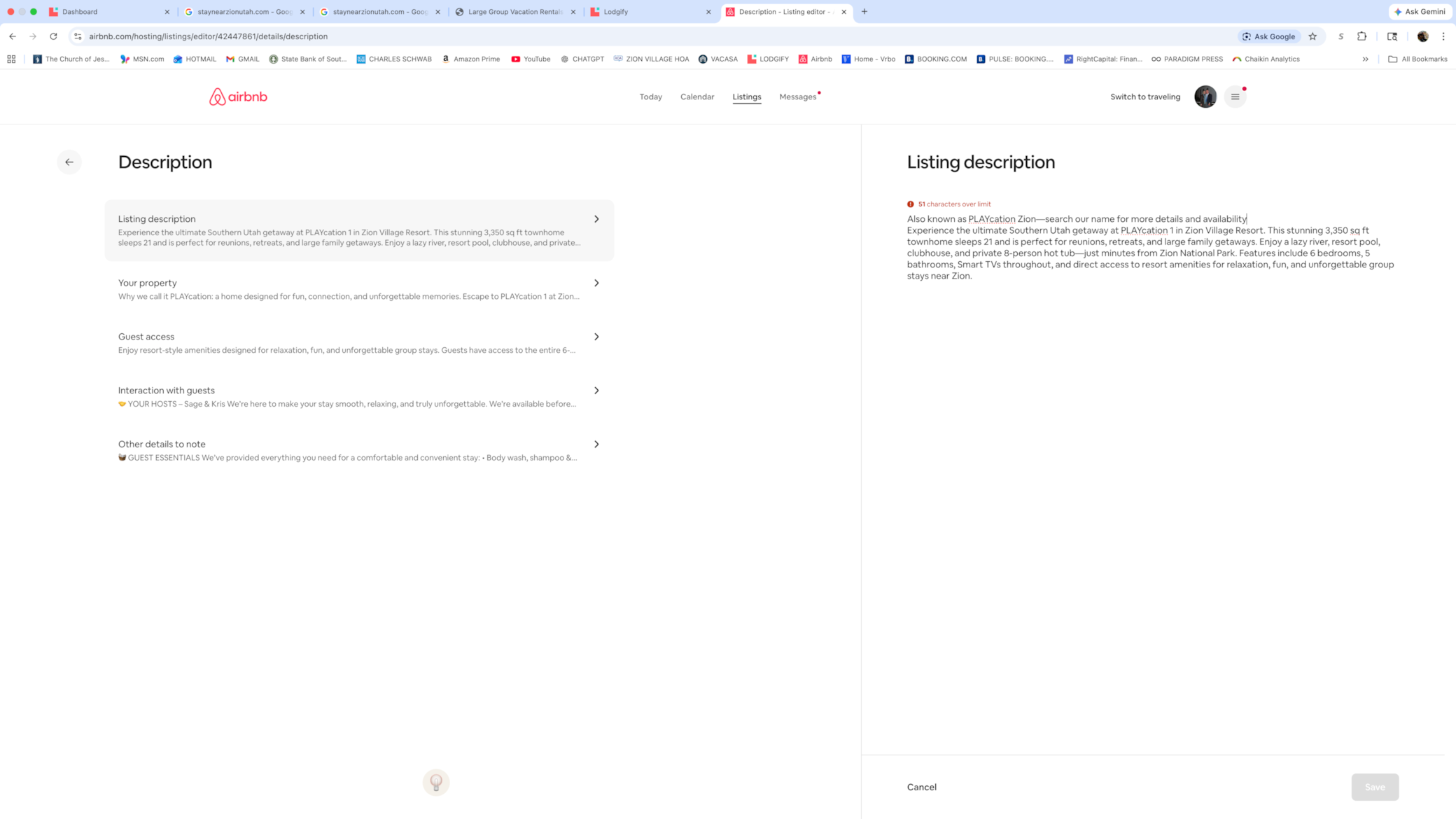Click Ask Google in address bar
1456x819 pixels.
[x=1269, y=36]
